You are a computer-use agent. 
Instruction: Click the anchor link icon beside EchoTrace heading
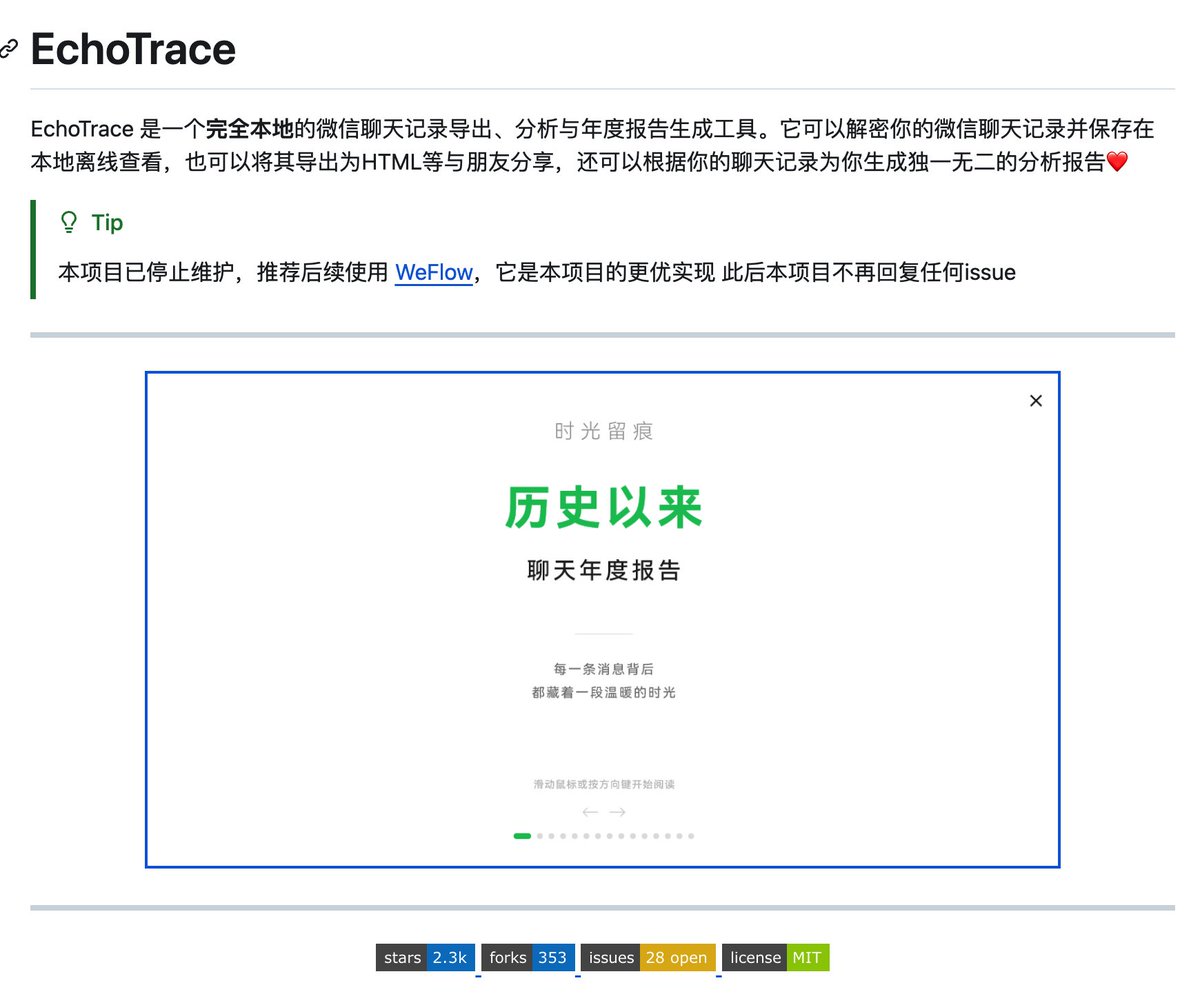coord(10,47)
